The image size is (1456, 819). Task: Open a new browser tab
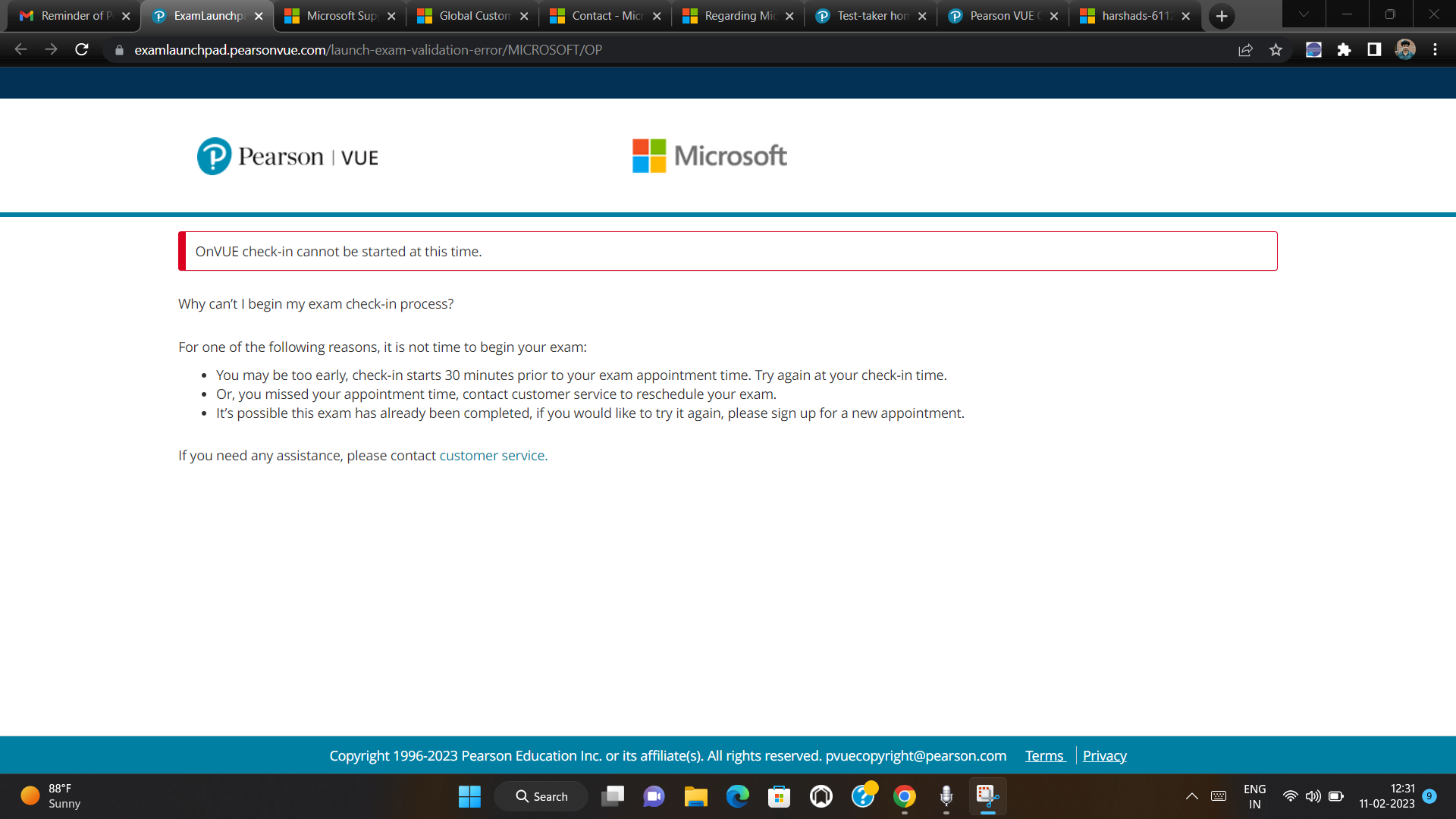[x=1222, y=16]
